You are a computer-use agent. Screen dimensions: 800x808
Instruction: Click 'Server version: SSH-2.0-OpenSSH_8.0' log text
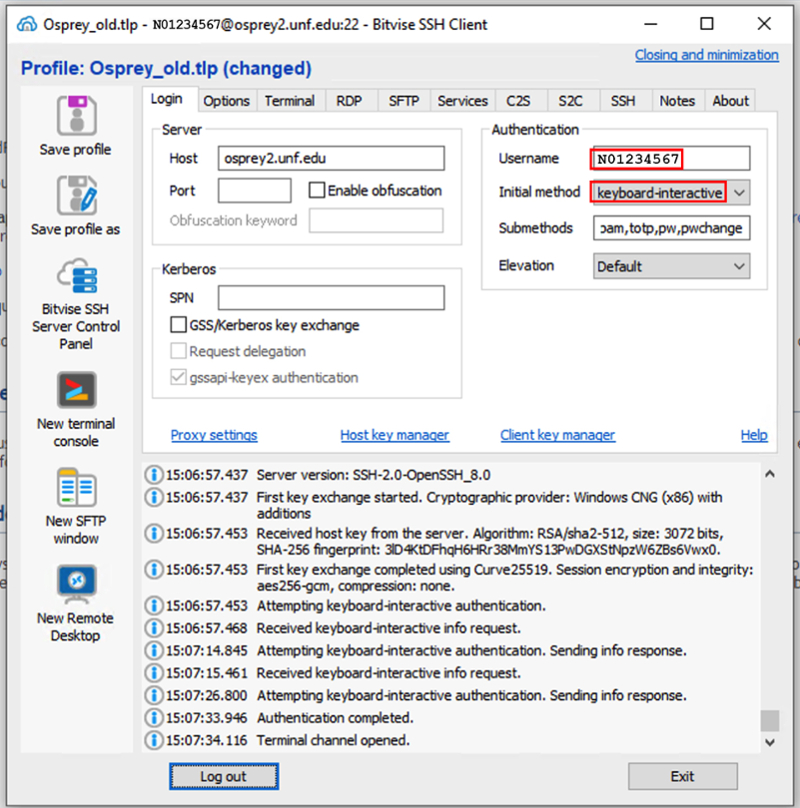tap(373, 475)
